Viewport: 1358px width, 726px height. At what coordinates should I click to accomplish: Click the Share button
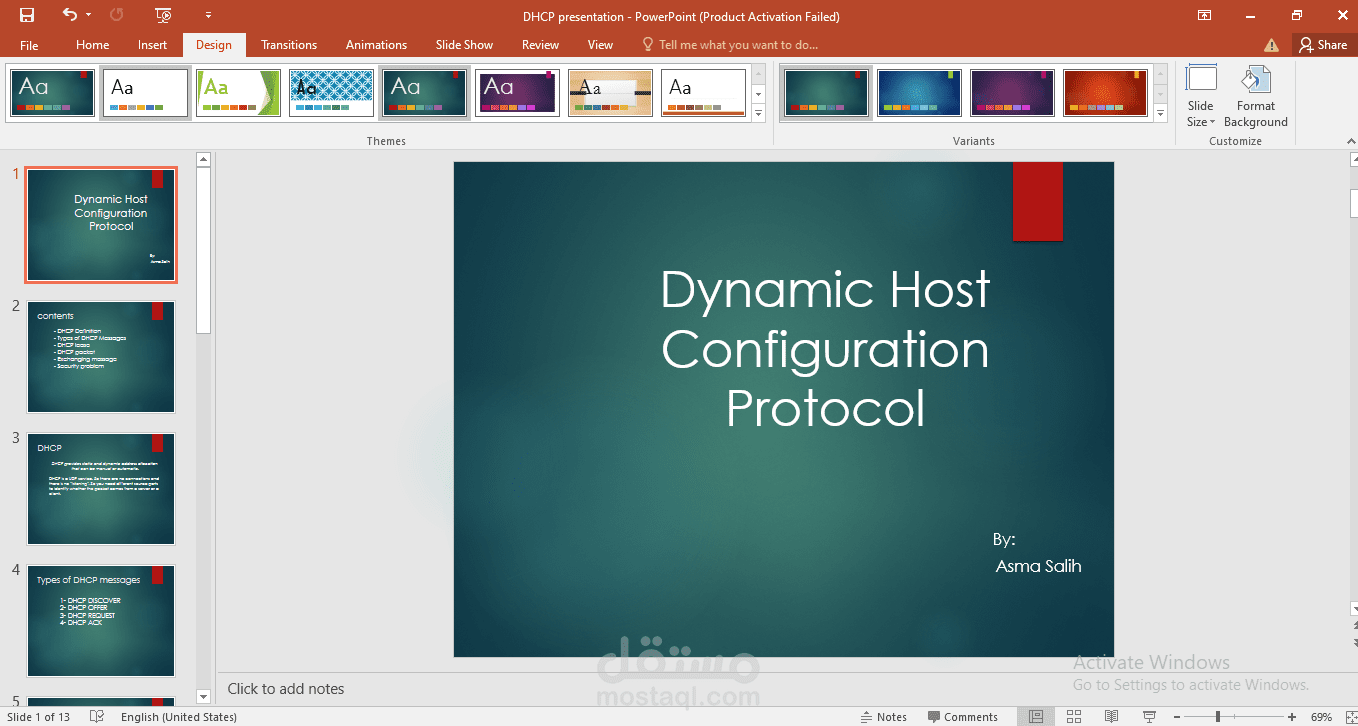[1323, 45]
